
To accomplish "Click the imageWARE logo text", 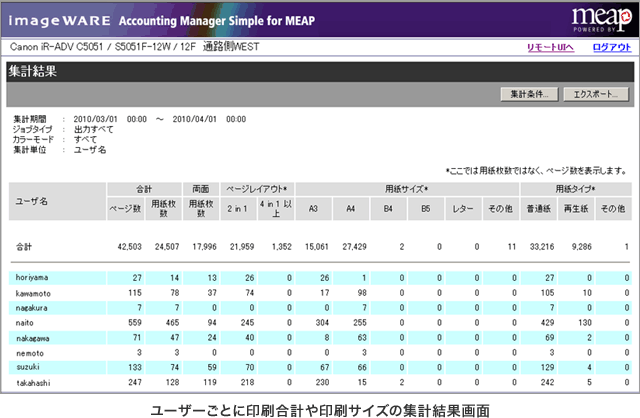I will 50,19.
